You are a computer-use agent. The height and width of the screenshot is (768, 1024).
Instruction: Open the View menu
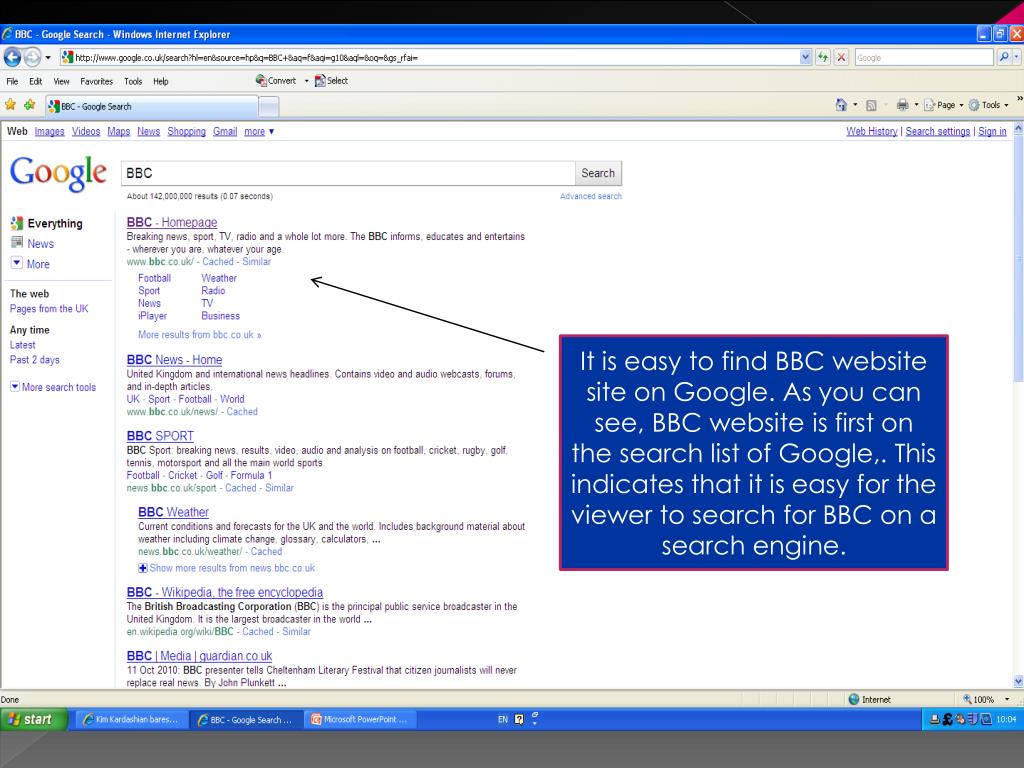[61, 81]
